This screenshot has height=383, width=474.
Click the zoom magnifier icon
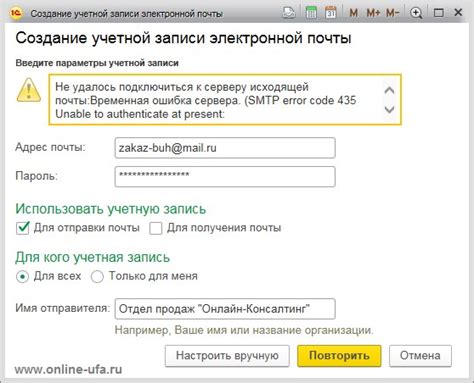[x=416, y=13]
